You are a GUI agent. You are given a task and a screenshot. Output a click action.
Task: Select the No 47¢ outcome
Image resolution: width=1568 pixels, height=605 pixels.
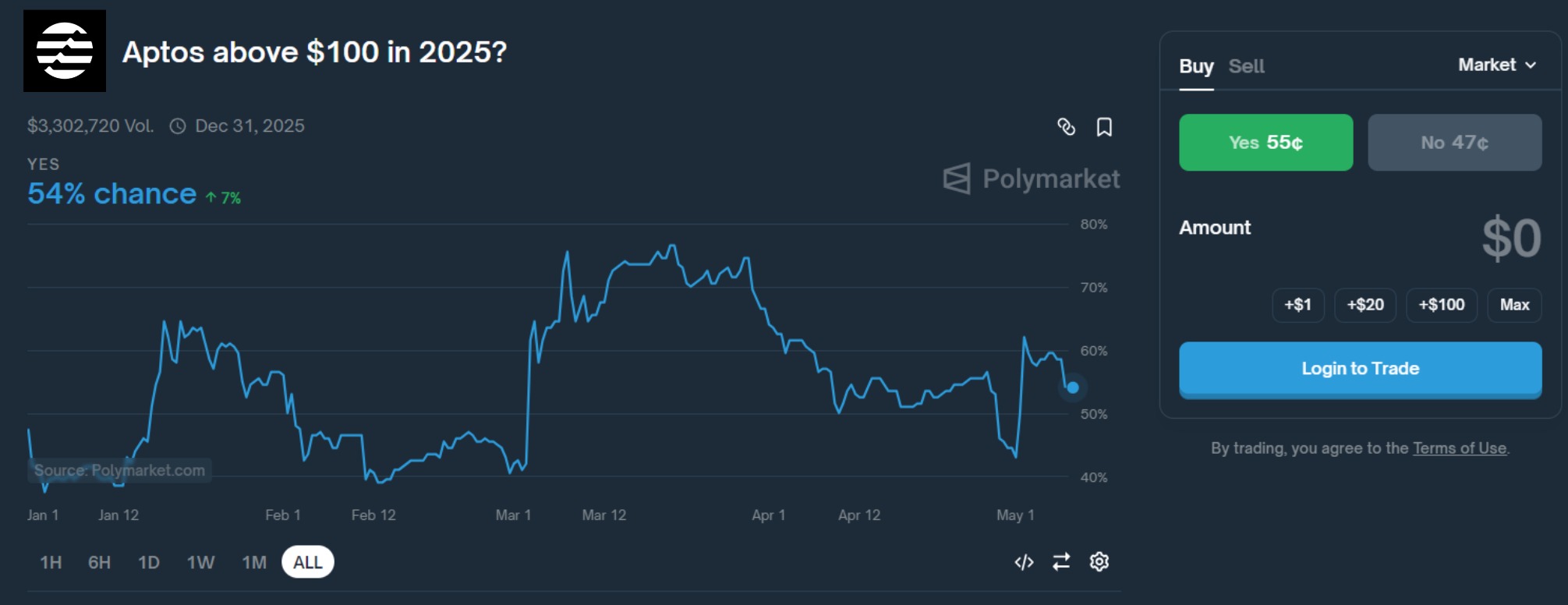1454,143
